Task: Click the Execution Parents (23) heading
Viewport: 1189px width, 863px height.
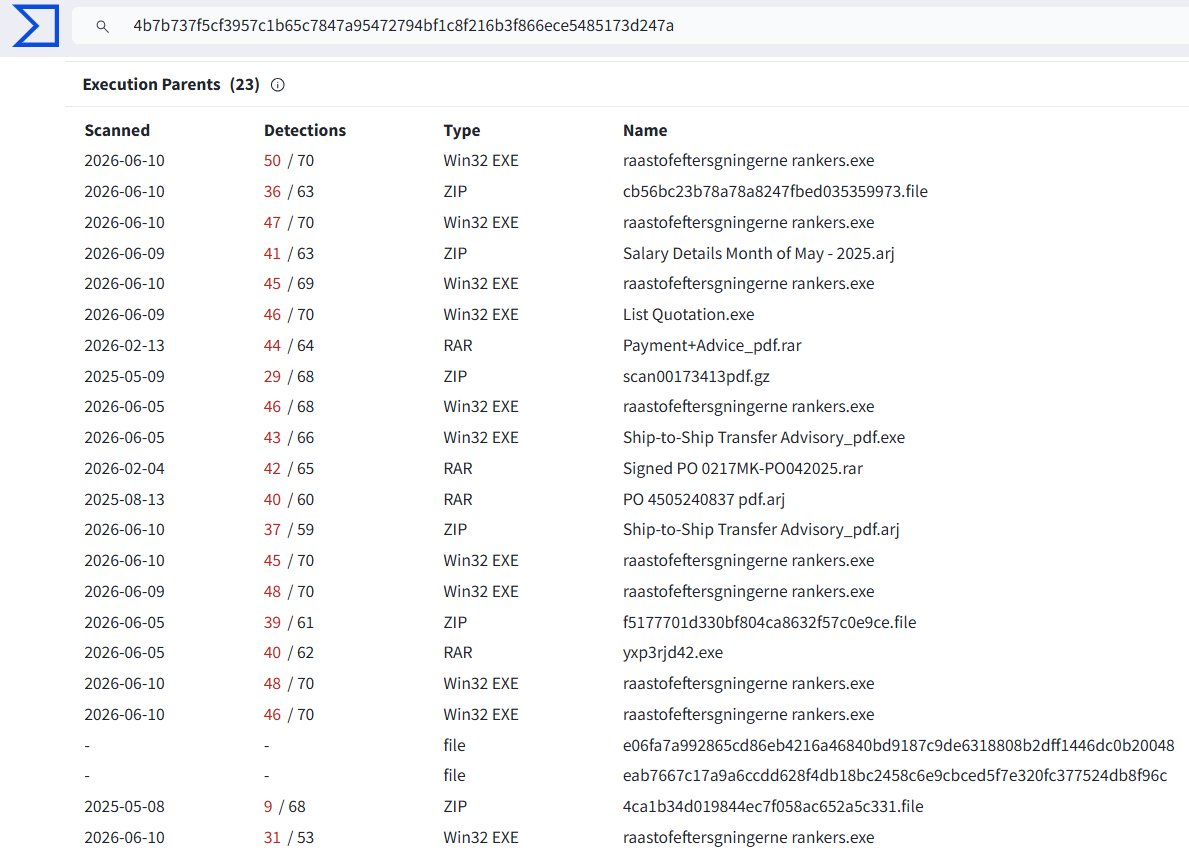Action: [x=171, y=84]
